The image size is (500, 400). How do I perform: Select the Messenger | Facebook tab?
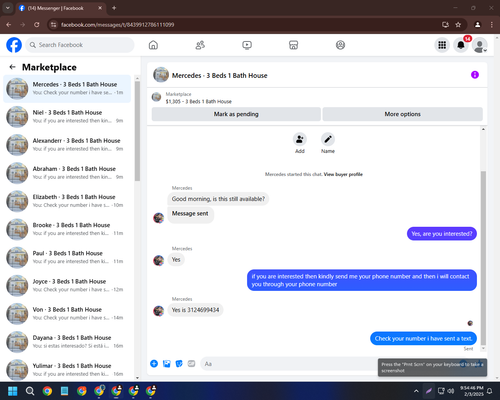coord(60,8)
